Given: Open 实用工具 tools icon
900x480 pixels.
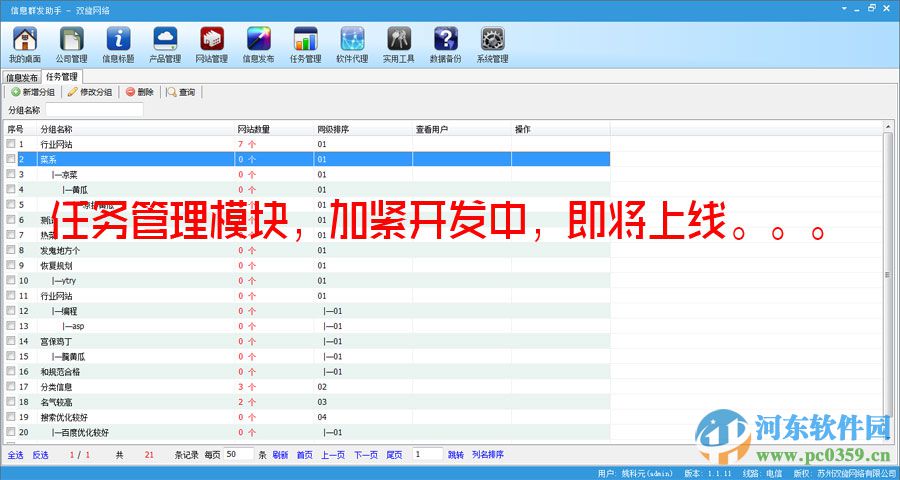Looking at the screenshot, I should (x=399, y=44).
